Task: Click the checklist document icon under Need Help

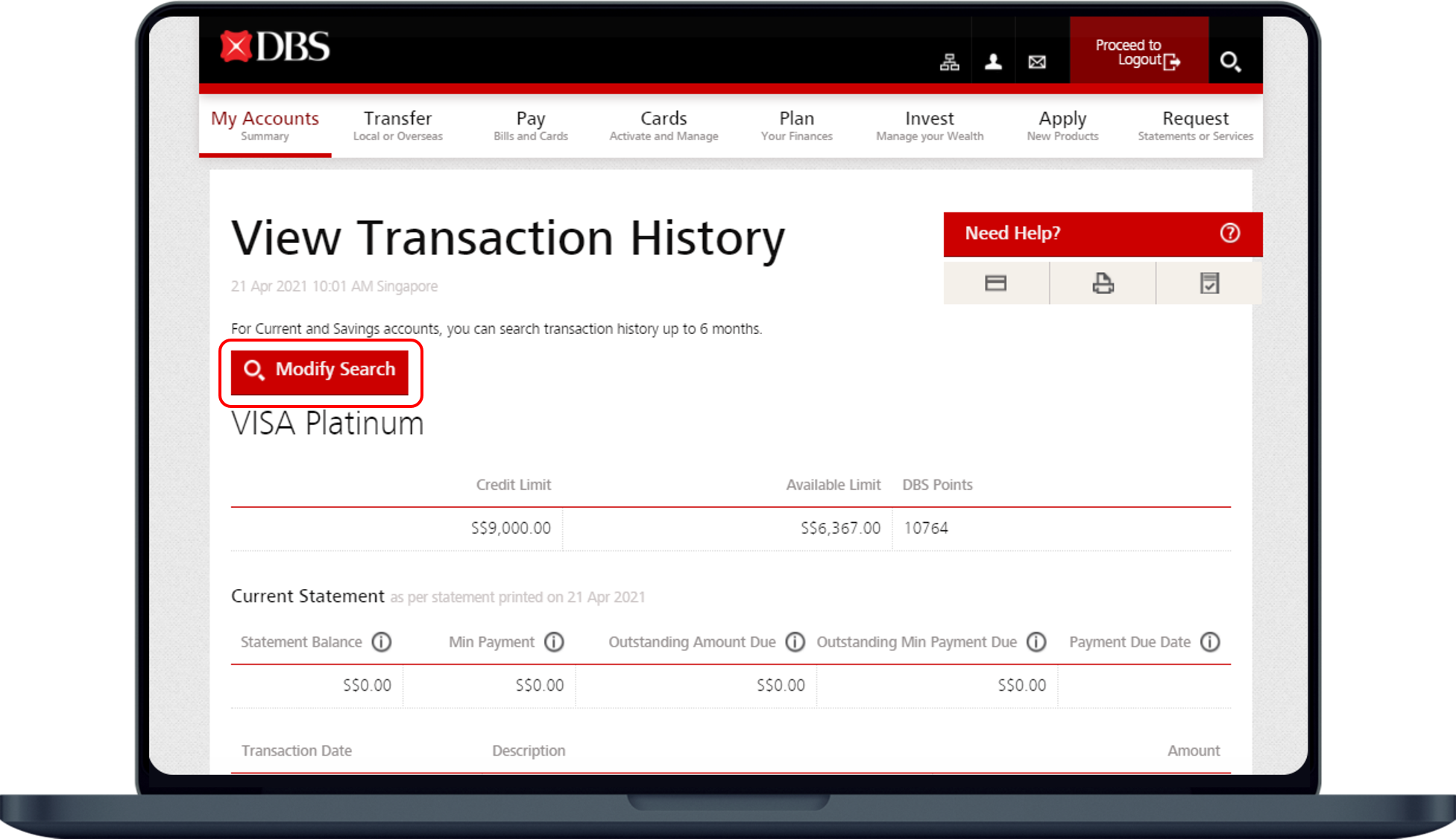Action: pos(1209,283)
